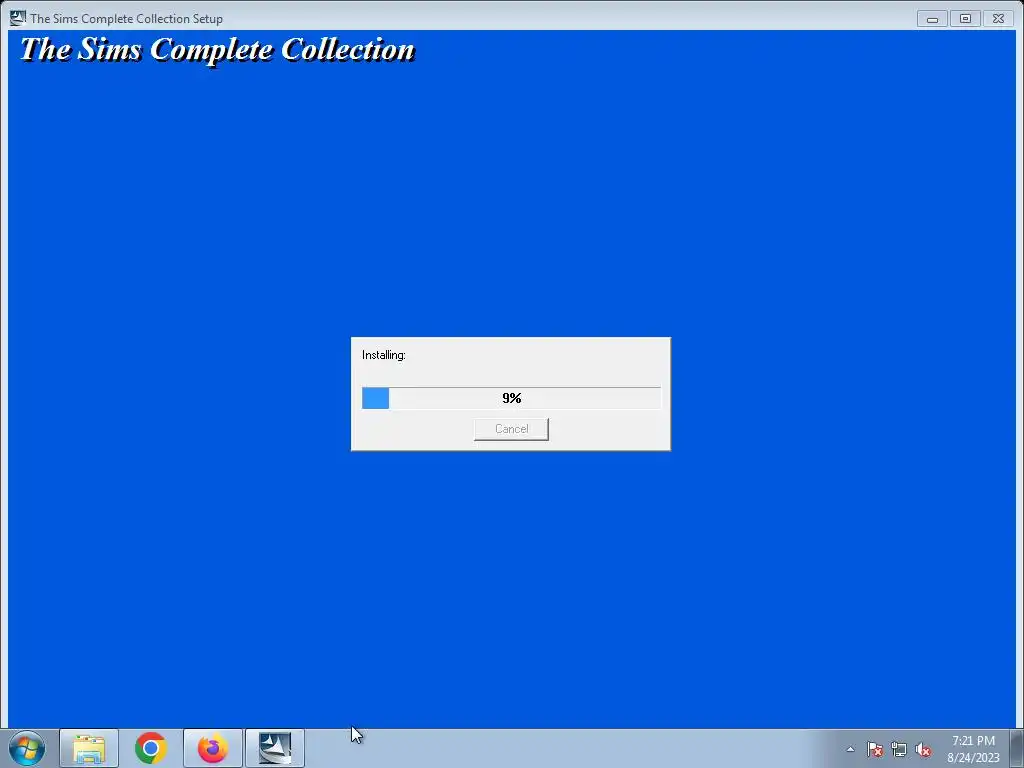Minimize the Sims Setup window
Viewport: 1024px width, 768px height.
coord(932,19)
